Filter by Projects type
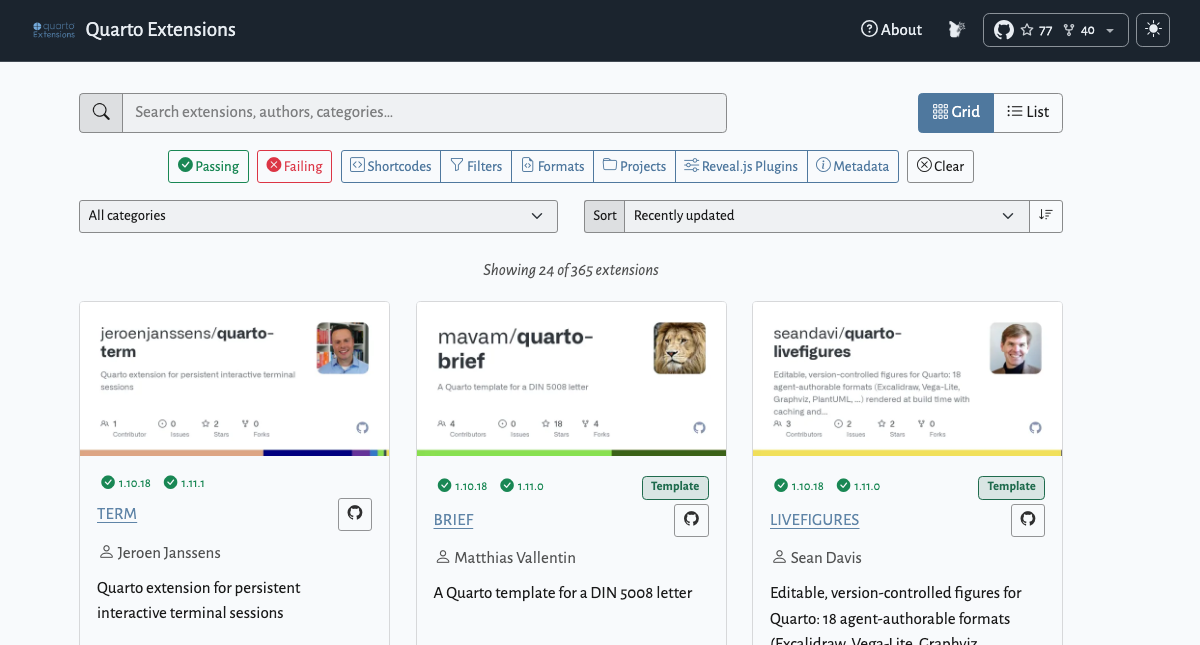 pos(634,166)
